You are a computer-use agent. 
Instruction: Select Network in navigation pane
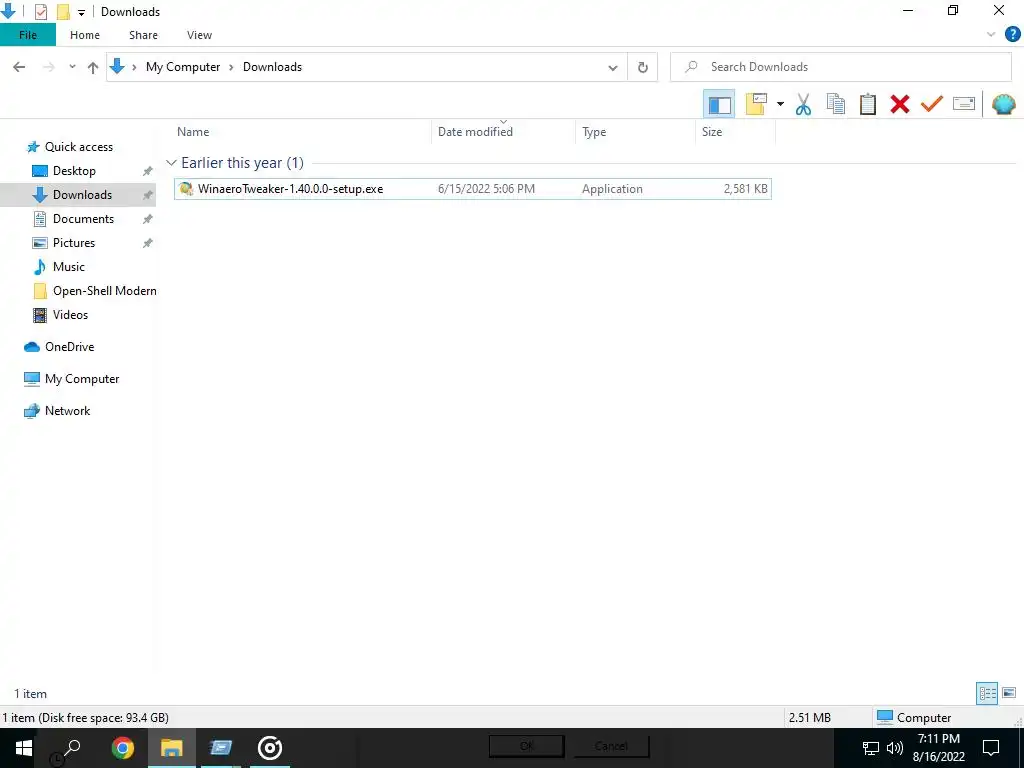(x=67, y=411)
